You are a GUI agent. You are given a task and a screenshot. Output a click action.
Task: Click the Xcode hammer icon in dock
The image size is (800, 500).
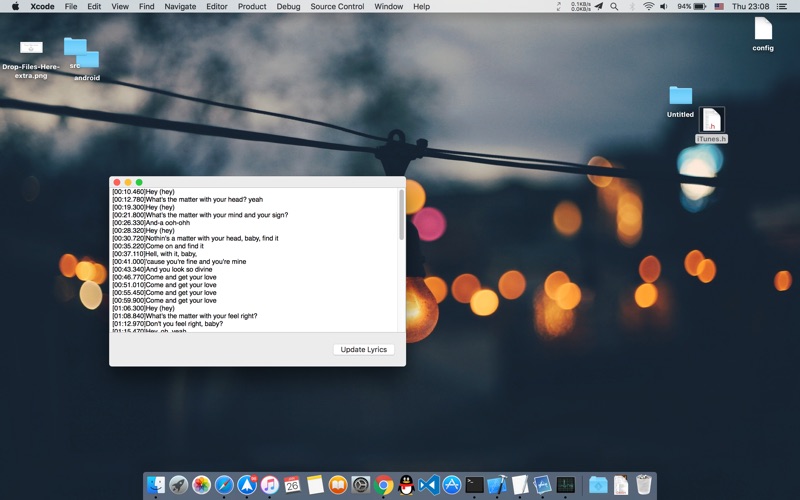497,485
